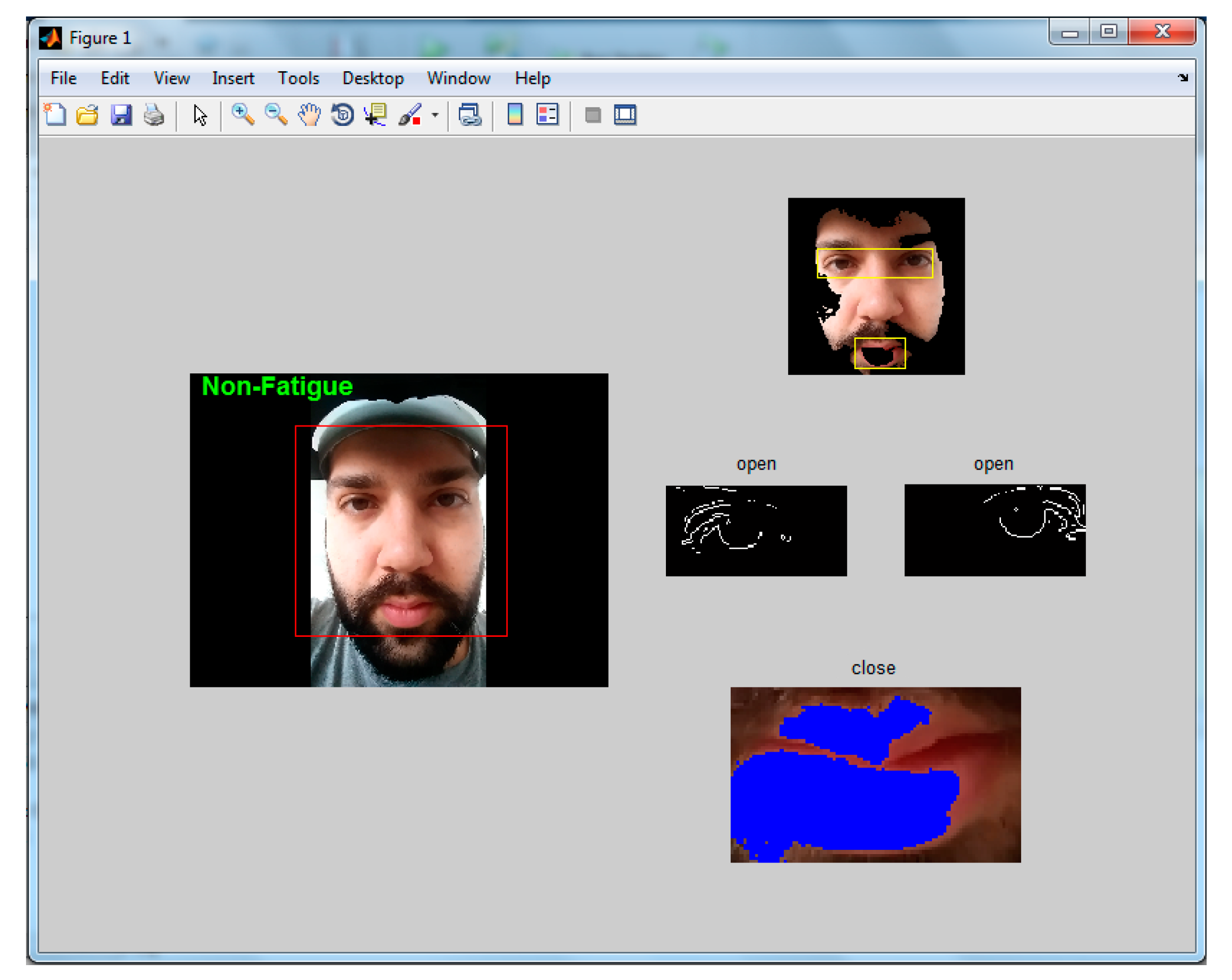
Task: Save the figure with floppy icon
Action: (121, 115)
